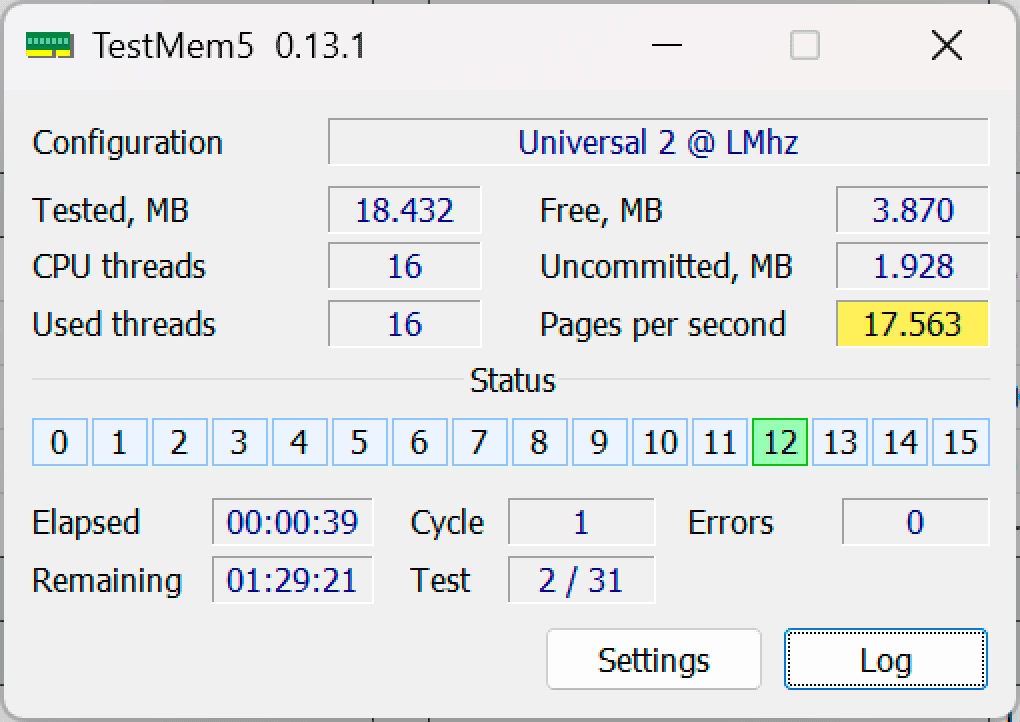
Task: Click the Pages per second label
Action: pos(663,325)
